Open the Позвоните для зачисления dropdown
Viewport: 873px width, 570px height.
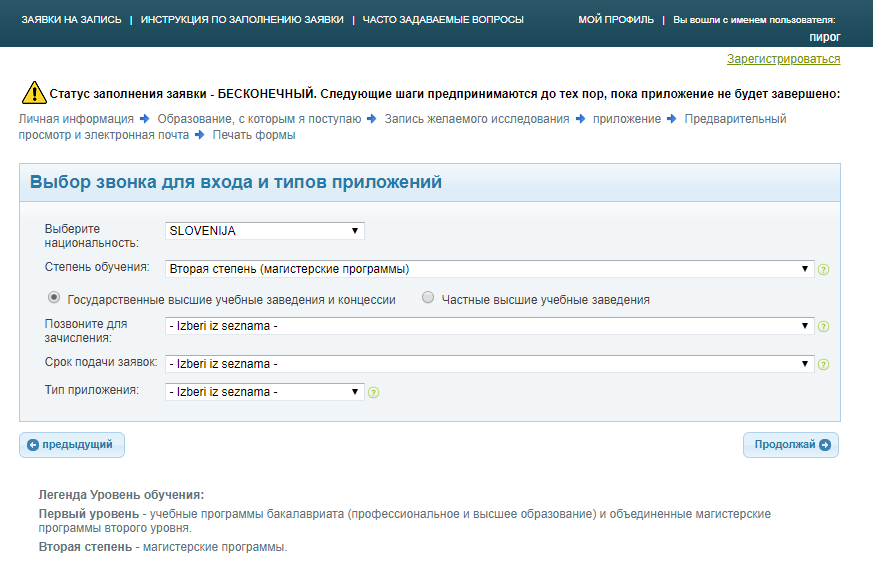pos(489,326)
